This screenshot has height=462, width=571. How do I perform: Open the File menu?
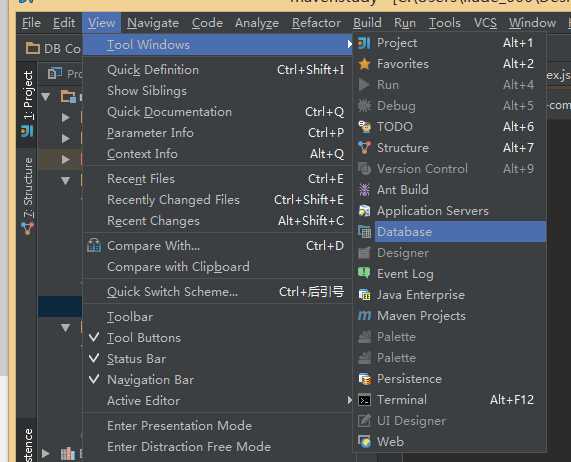[x=31, y=23]
